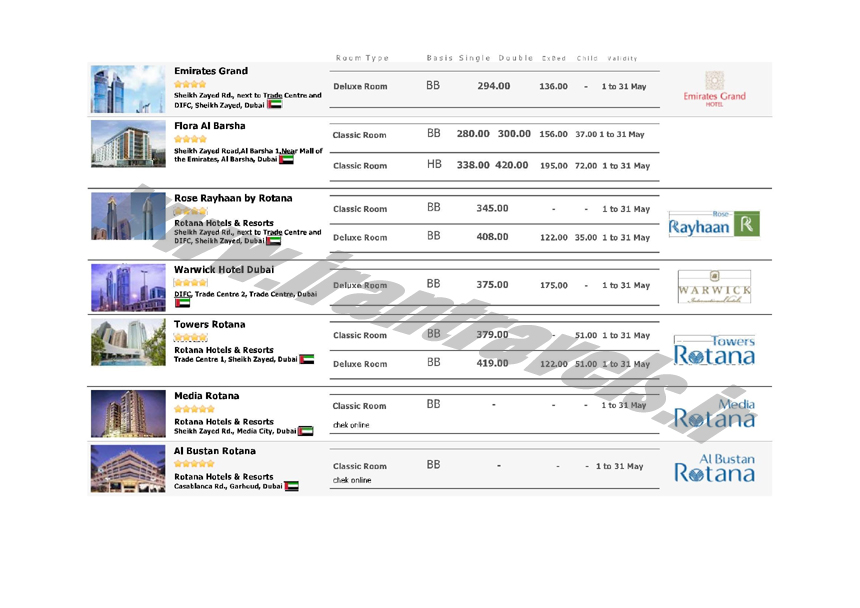860x608 pixels.
Task: Select the 345.00 Rose Rayhaan Classic Room price
Action: coord(493,208)
